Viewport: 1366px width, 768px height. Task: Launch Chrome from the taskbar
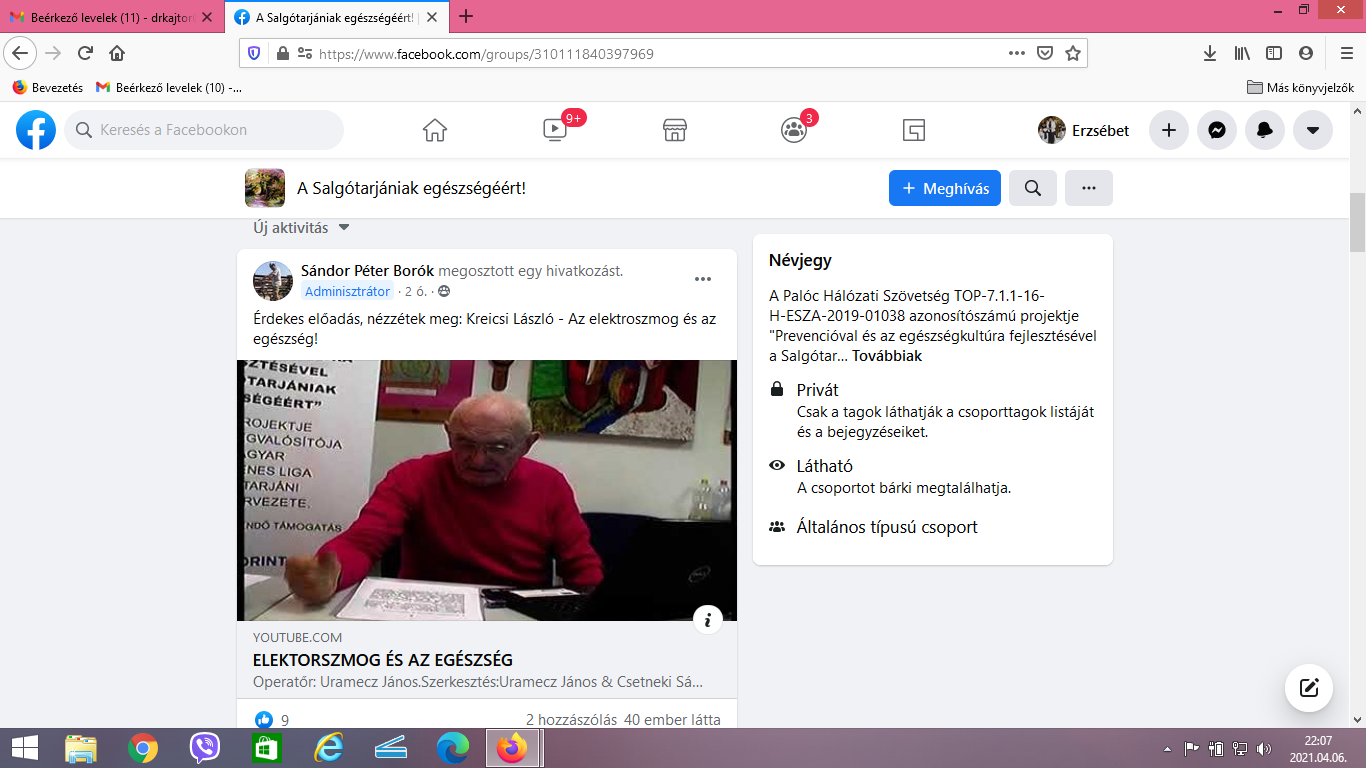[x=143, y=747]
